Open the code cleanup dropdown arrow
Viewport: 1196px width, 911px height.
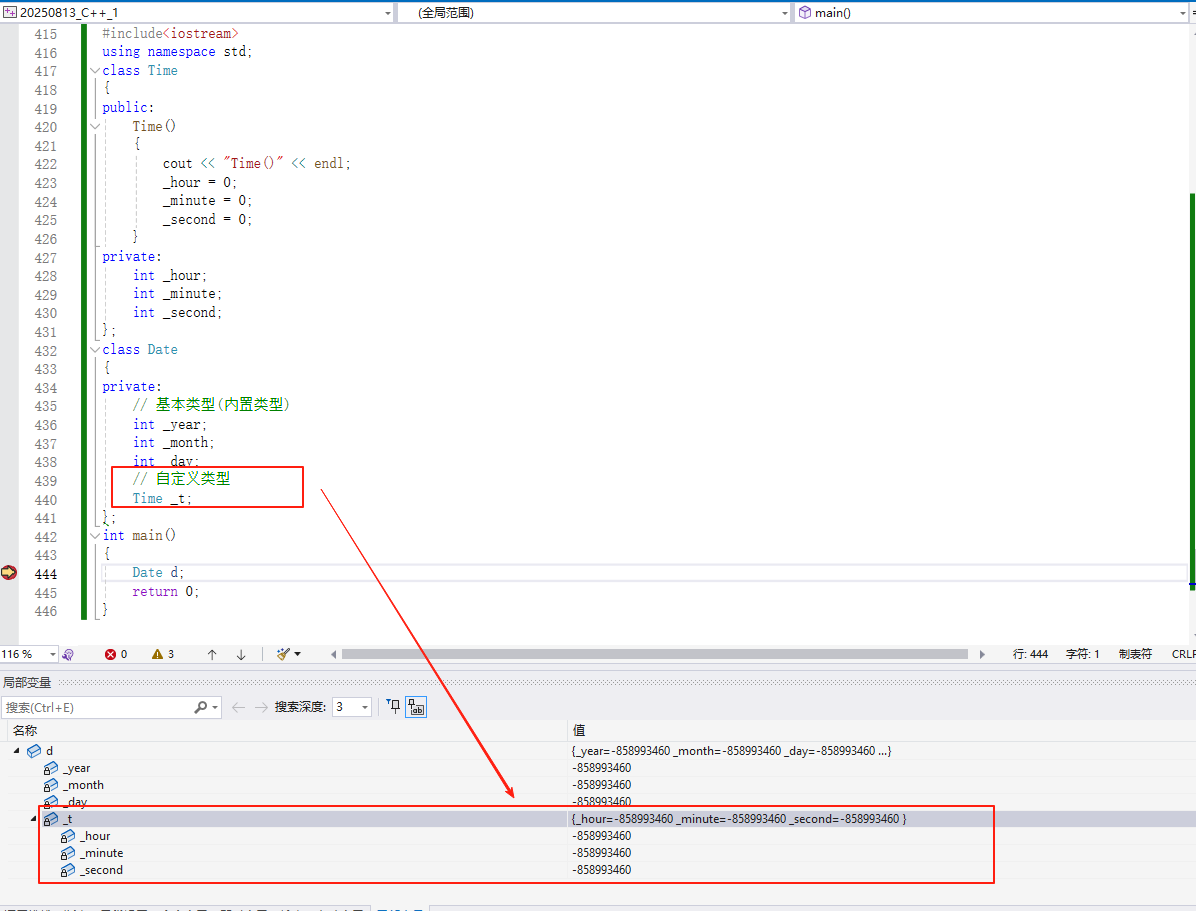click(297, 654)
